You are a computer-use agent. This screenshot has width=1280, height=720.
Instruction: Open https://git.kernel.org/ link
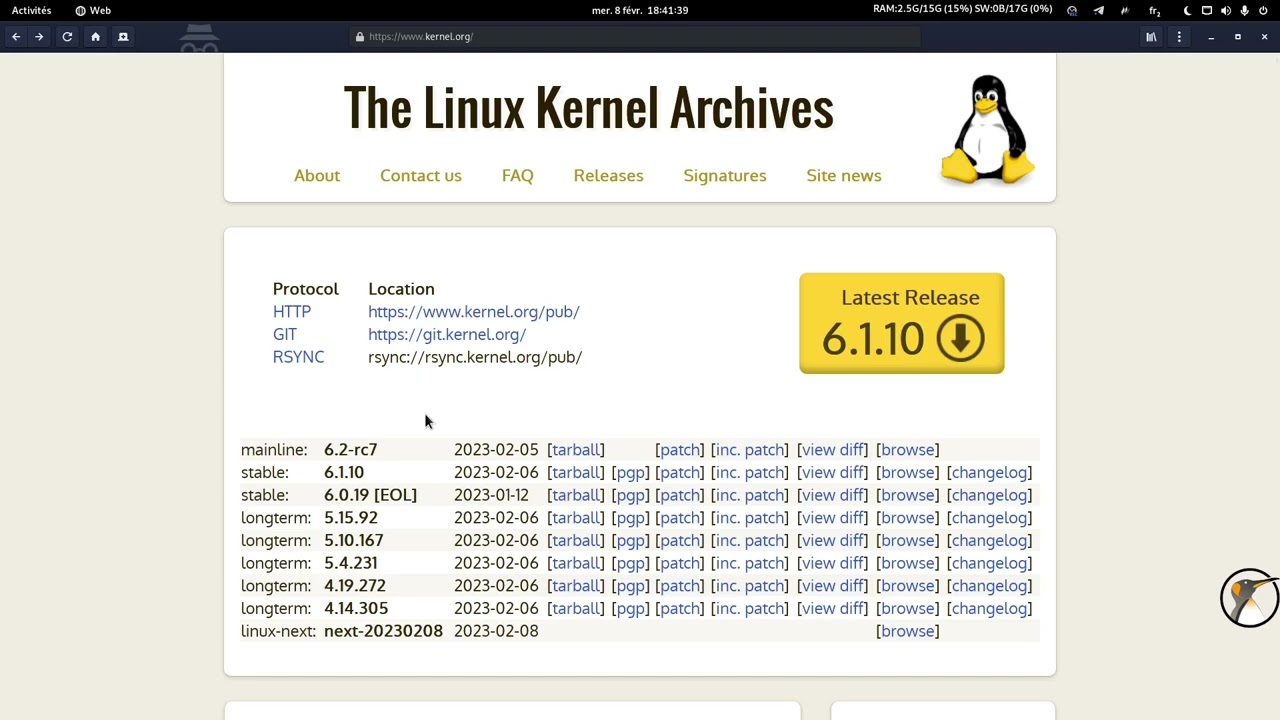pyautogui.click(x=447, y=335)
